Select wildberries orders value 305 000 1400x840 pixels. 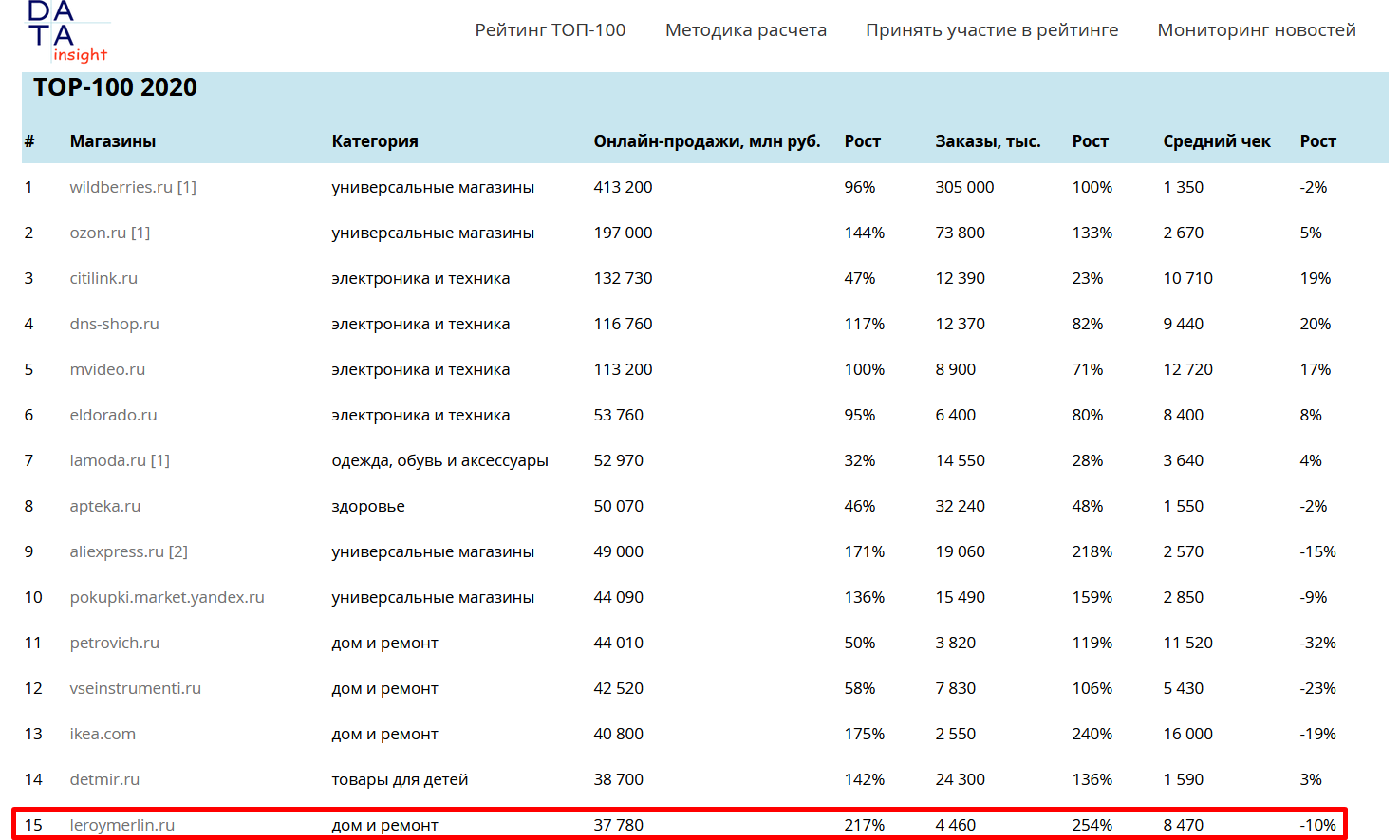[964, 187]
